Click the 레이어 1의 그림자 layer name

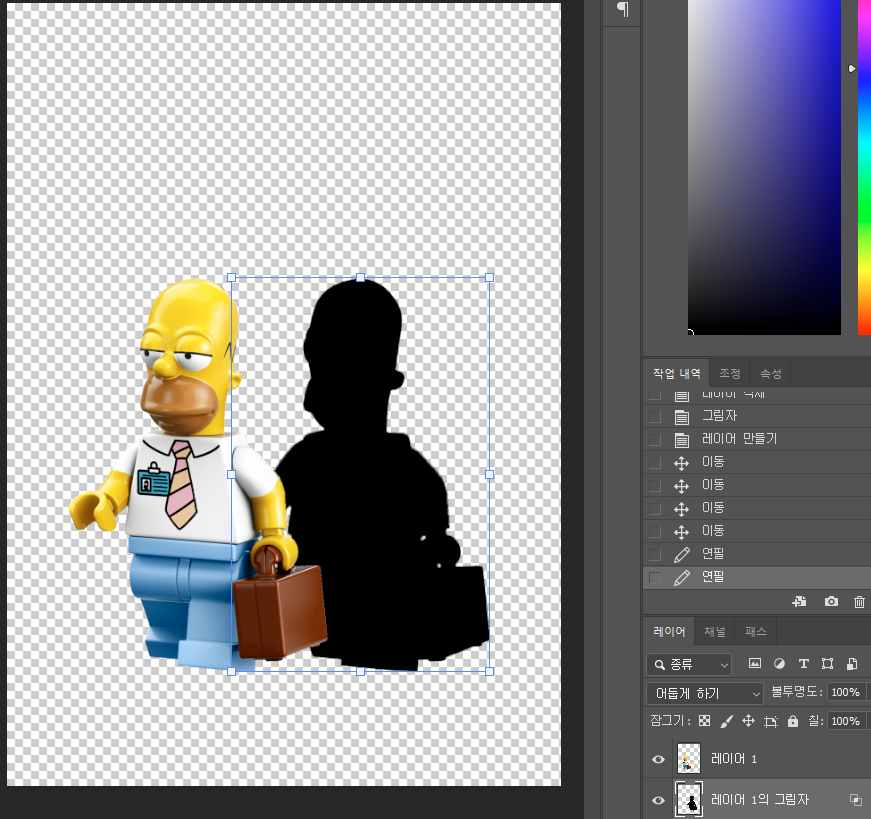(x=759, y=800)
